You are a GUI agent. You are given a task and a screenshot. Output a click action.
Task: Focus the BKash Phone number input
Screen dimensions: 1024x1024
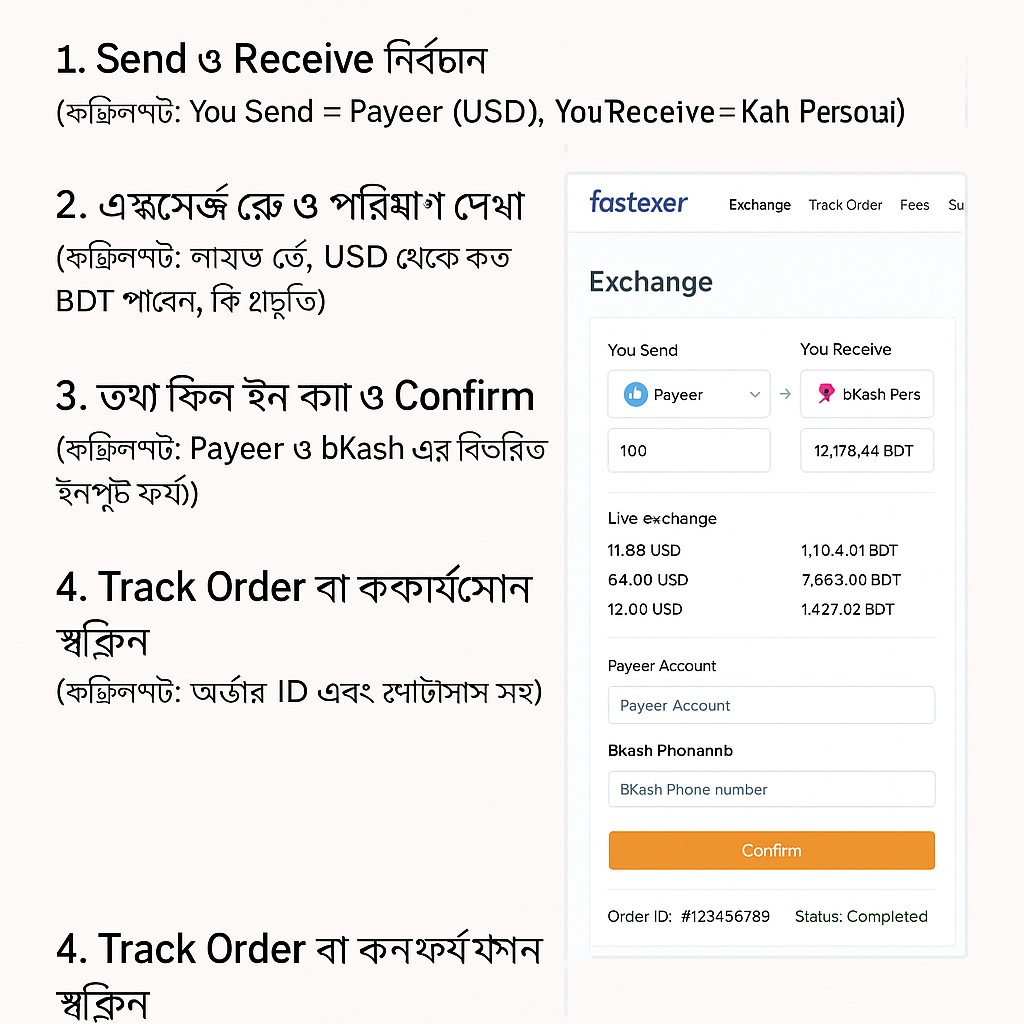(771, 790)
